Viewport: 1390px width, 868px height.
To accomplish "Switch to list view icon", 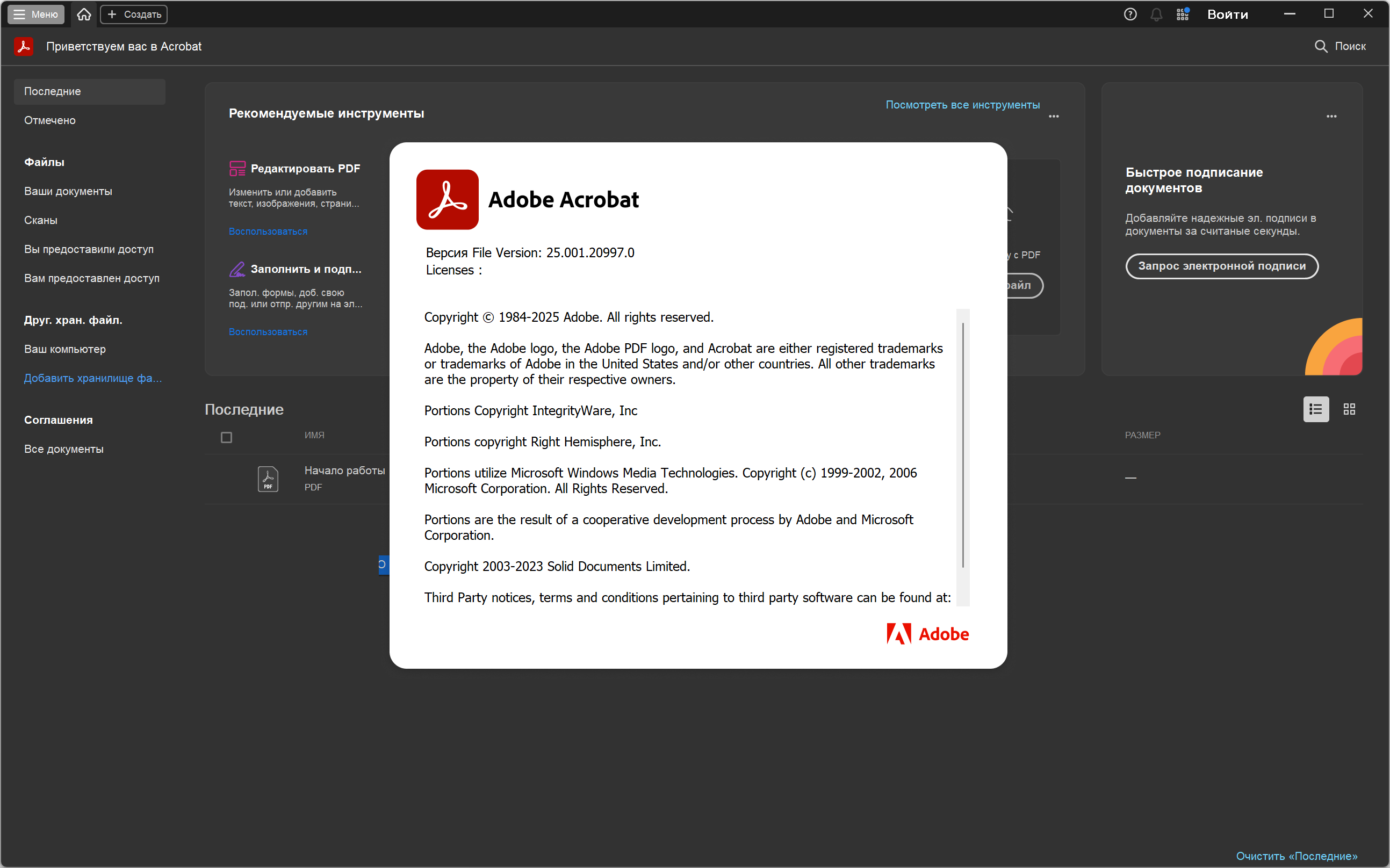I will click(x=1315, y=409).
